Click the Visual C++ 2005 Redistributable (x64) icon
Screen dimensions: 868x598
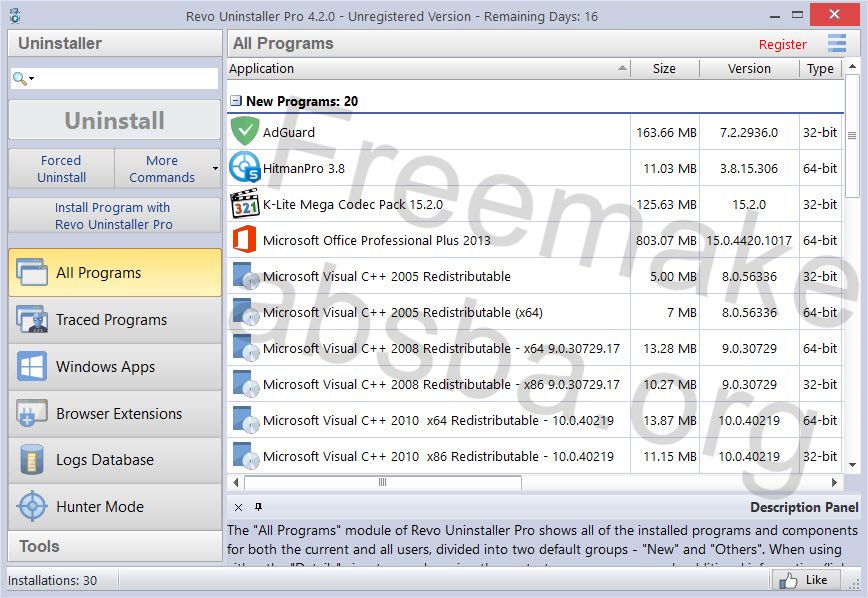pyautogui.click(x=246, y=312)
